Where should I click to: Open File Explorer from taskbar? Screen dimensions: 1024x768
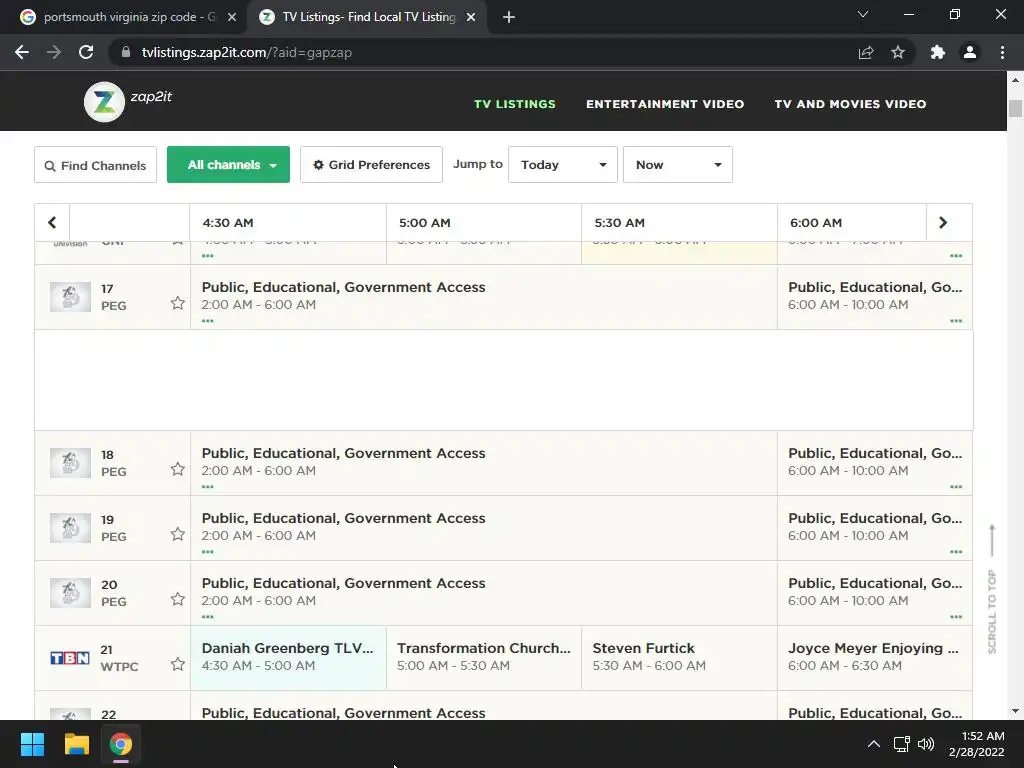[x=76, y=744]
